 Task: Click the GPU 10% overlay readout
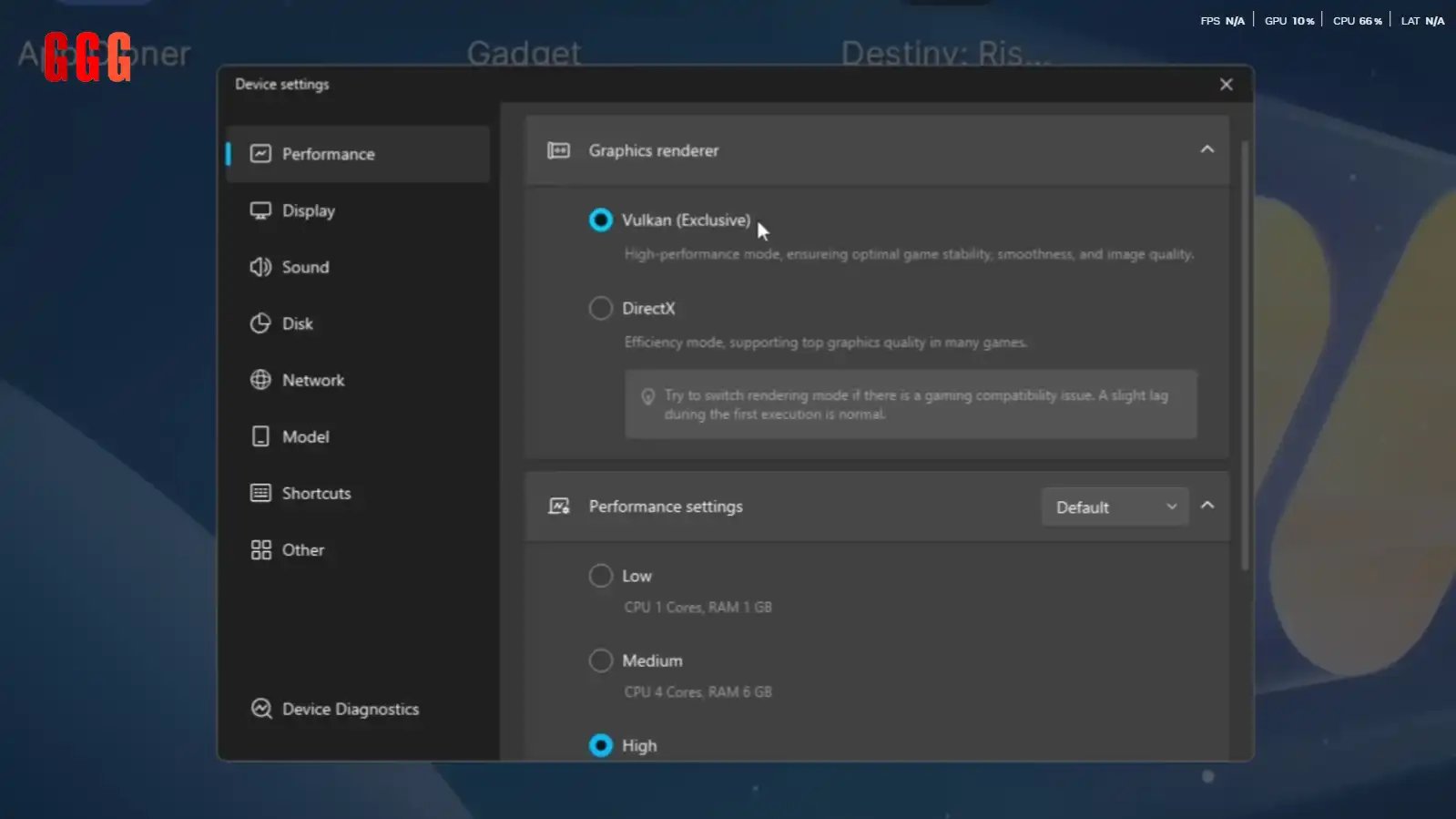[1289, 21]
